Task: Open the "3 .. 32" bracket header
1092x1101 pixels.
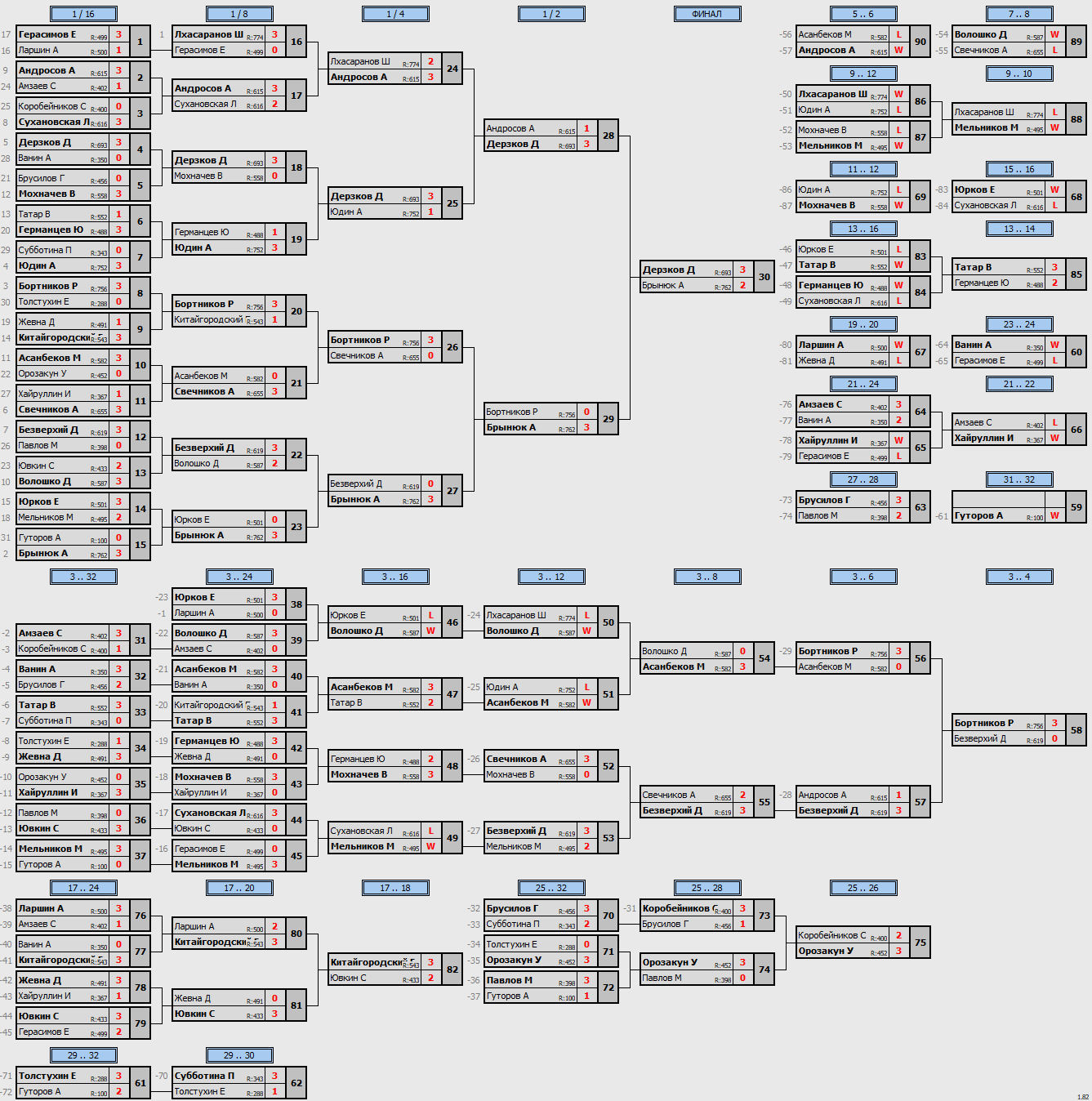Action: pyautogui.click(x=83, y=577)
